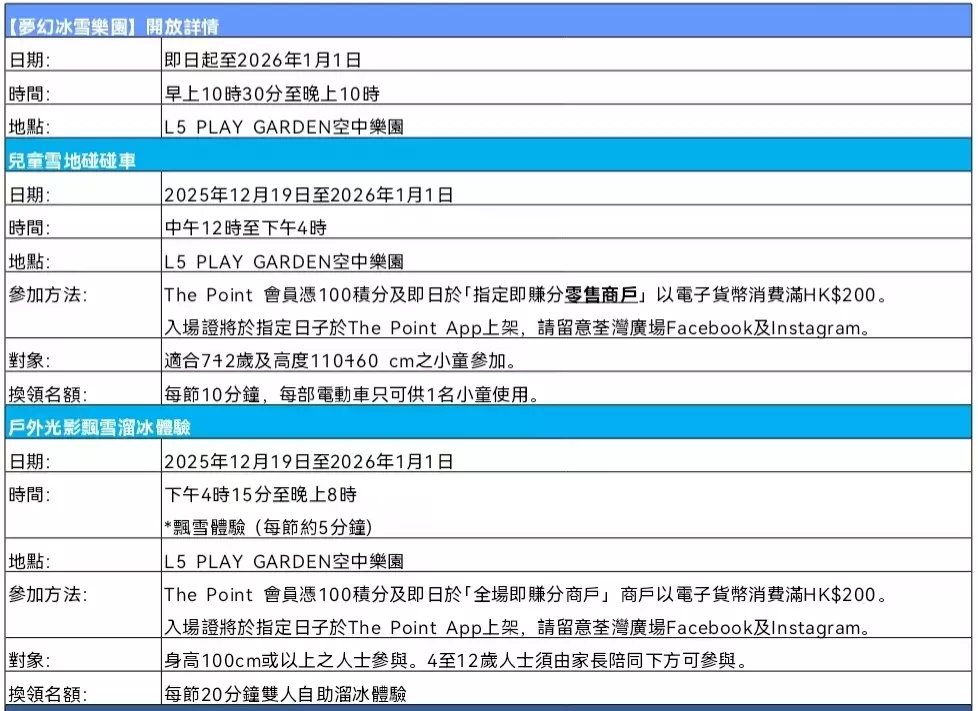Click the 日期 label in the 戶外光影飄雪溜冰體驗 section
The image size is (978, 711).
coord(29,461)
